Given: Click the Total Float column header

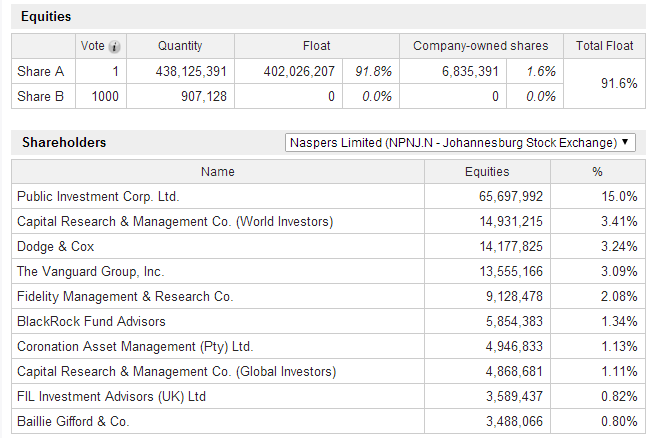Looking at the screenshot, I should 604,46.
